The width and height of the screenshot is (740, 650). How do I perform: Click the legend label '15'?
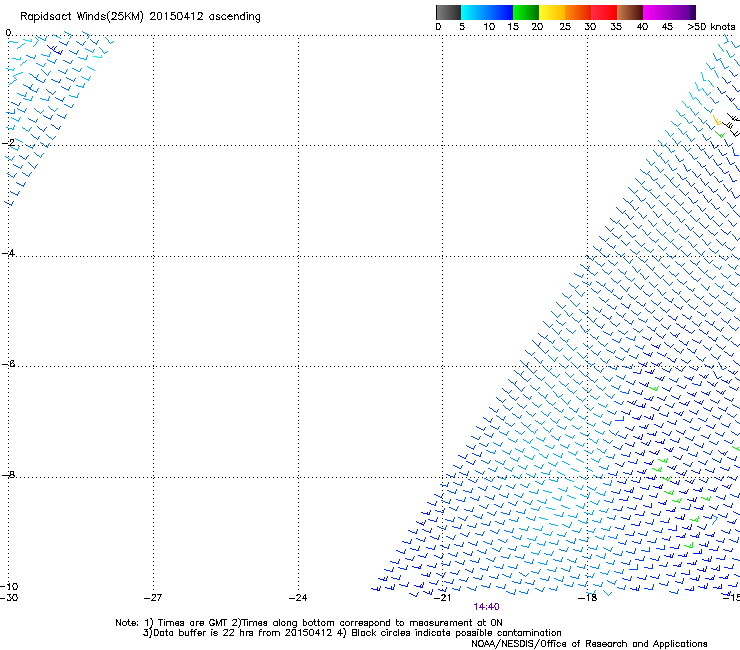(513, 27)
